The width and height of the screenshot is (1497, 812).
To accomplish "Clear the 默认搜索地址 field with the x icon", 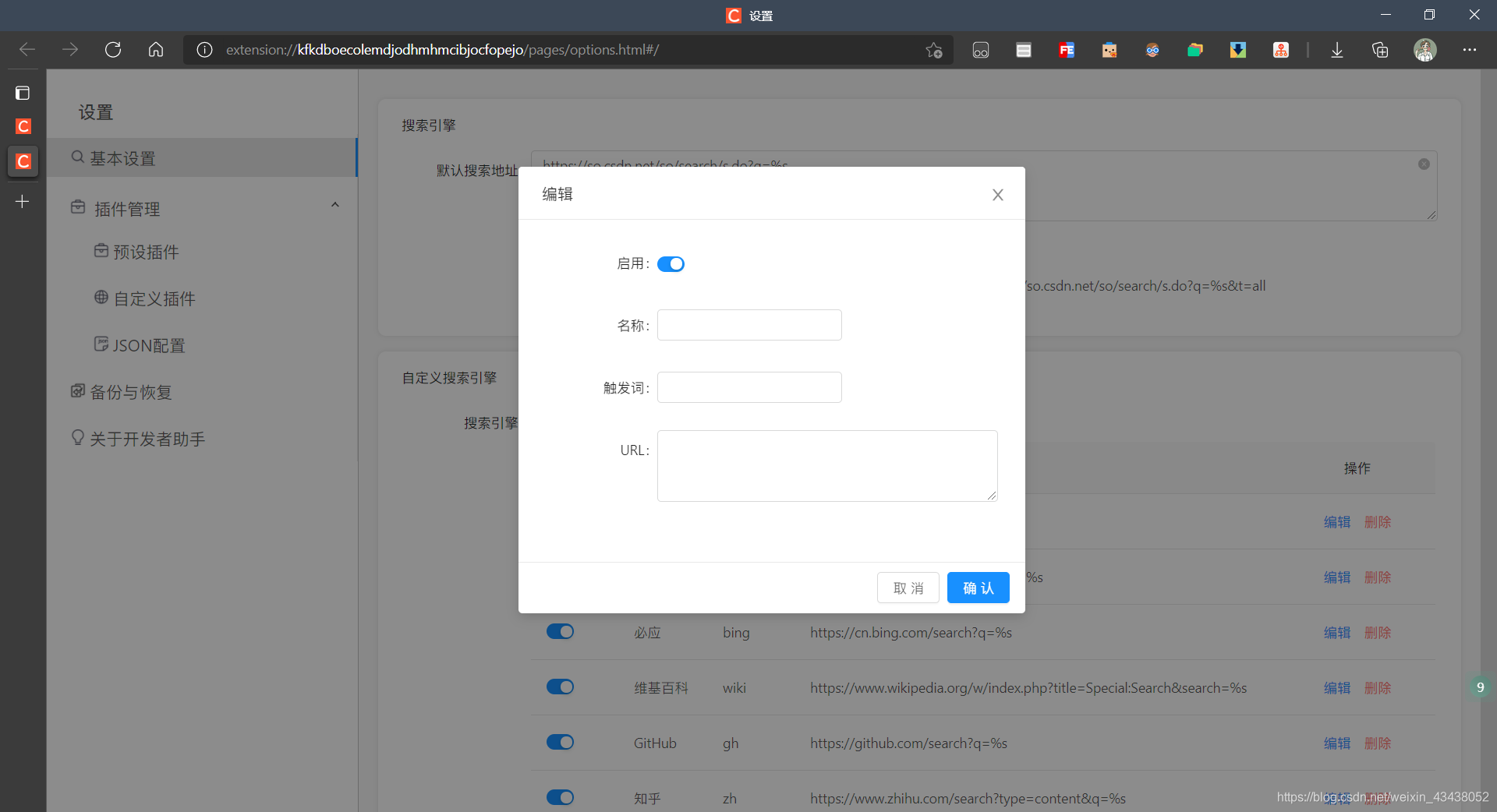I will point(1424,164).
